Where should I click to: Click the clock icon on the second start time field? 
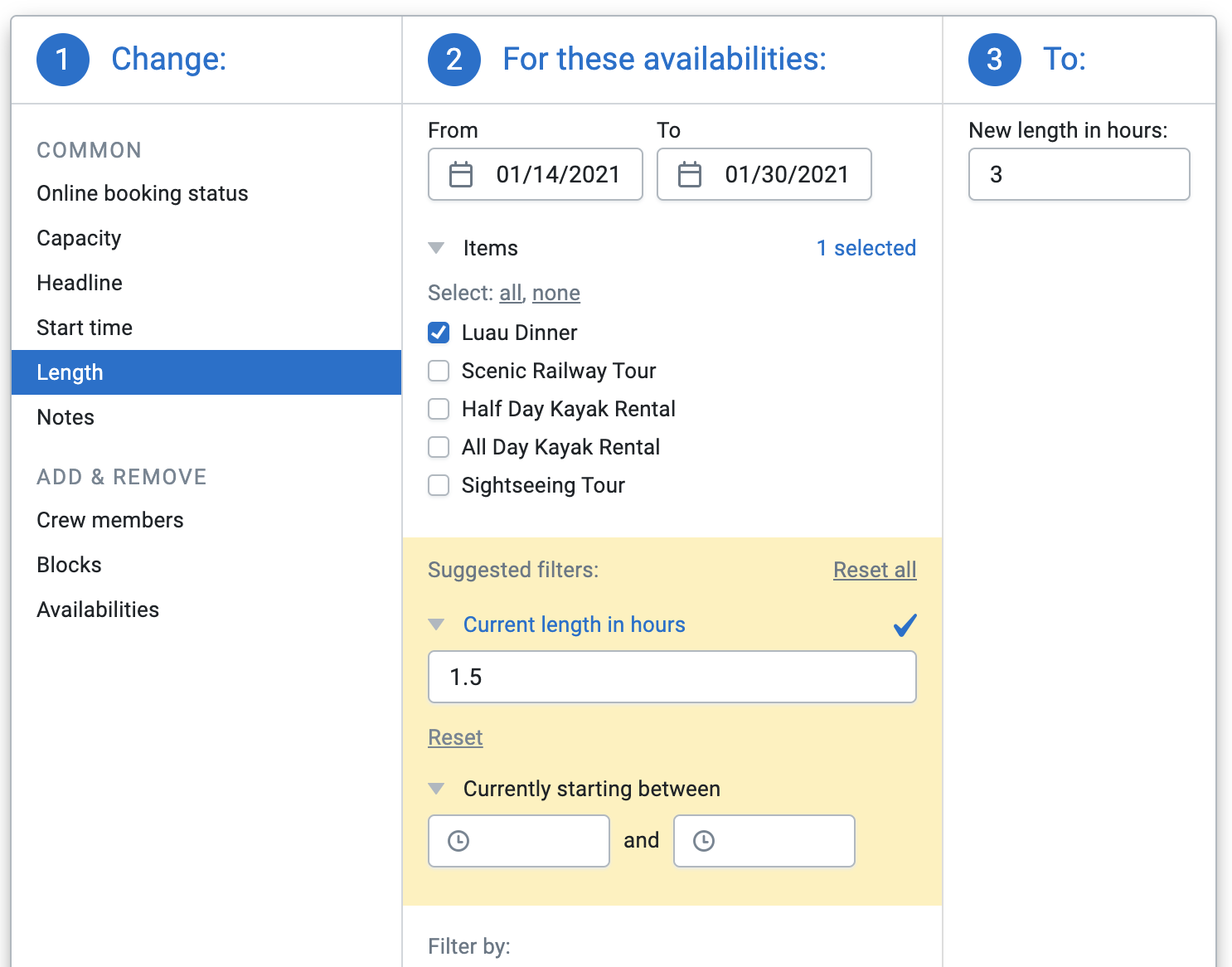click(x=704, y=841)
